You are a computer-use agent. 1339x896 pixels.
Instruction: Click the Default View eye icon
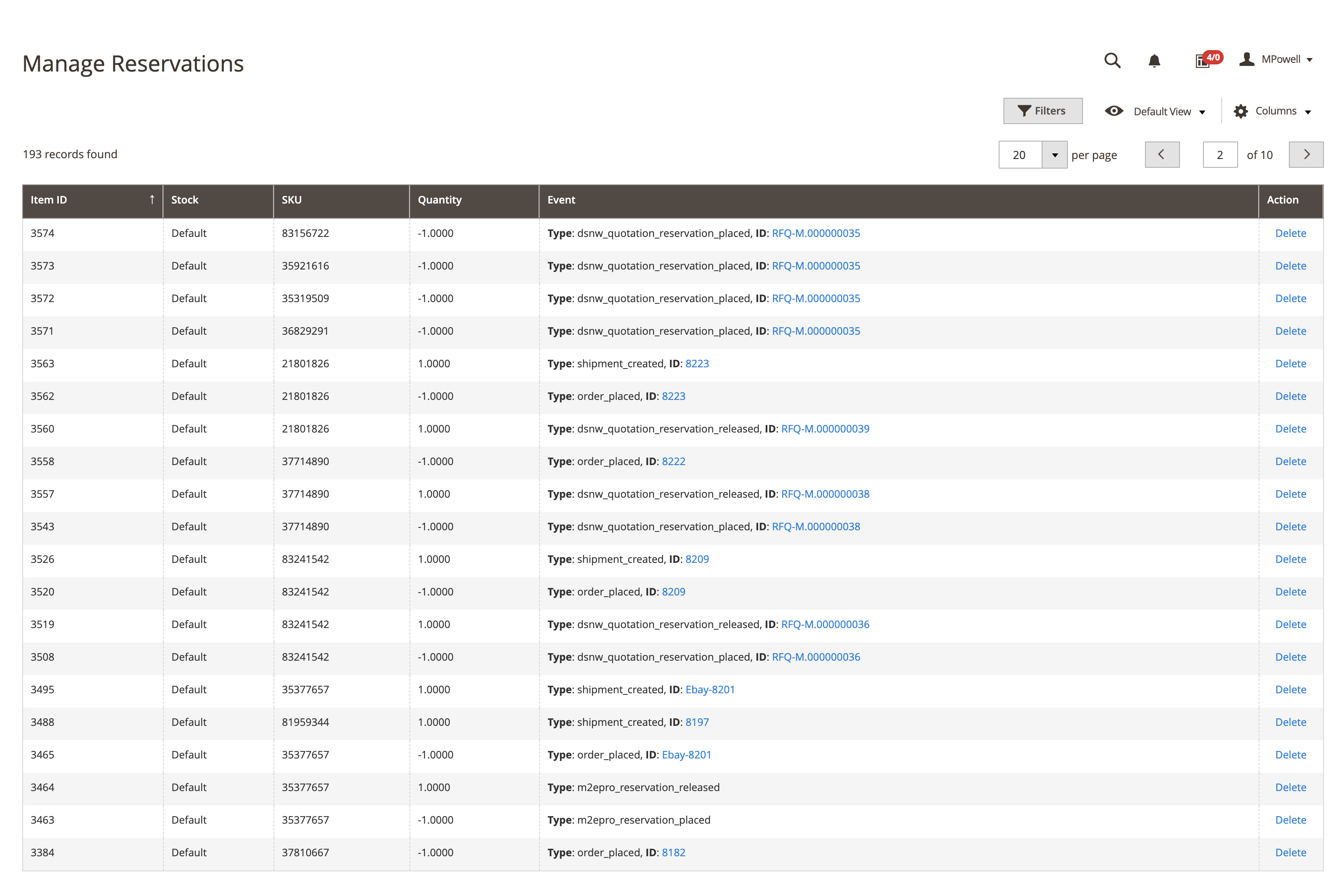(x=1113, y=111)
